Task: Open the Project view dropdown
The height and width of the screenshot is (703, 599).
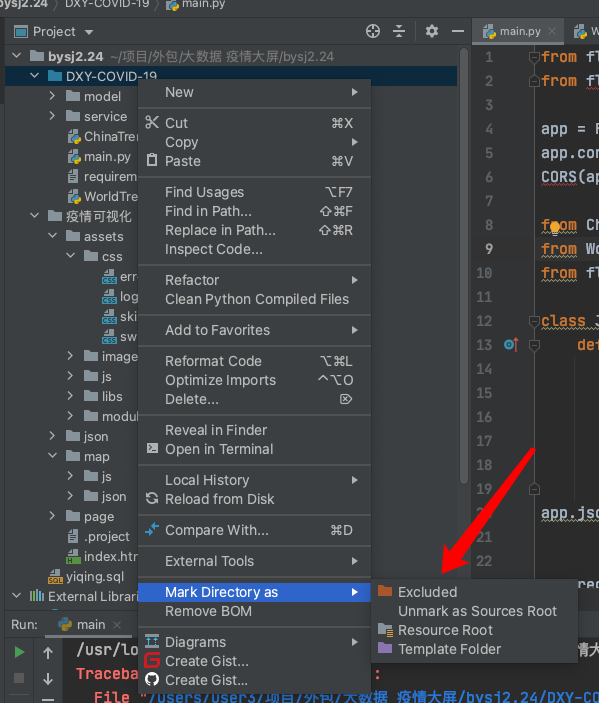Action: [x=89, y=32]
